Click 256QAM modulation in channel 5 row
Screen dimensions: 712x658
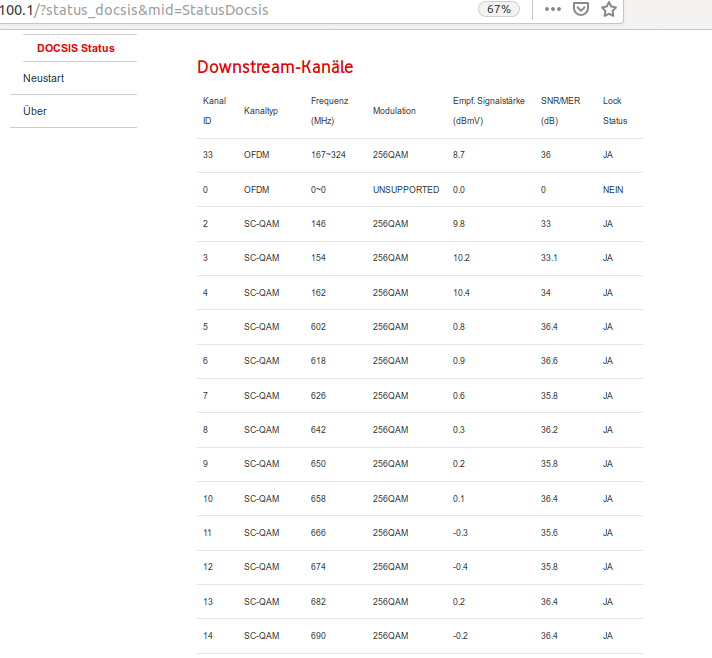(x=391, y=327)
